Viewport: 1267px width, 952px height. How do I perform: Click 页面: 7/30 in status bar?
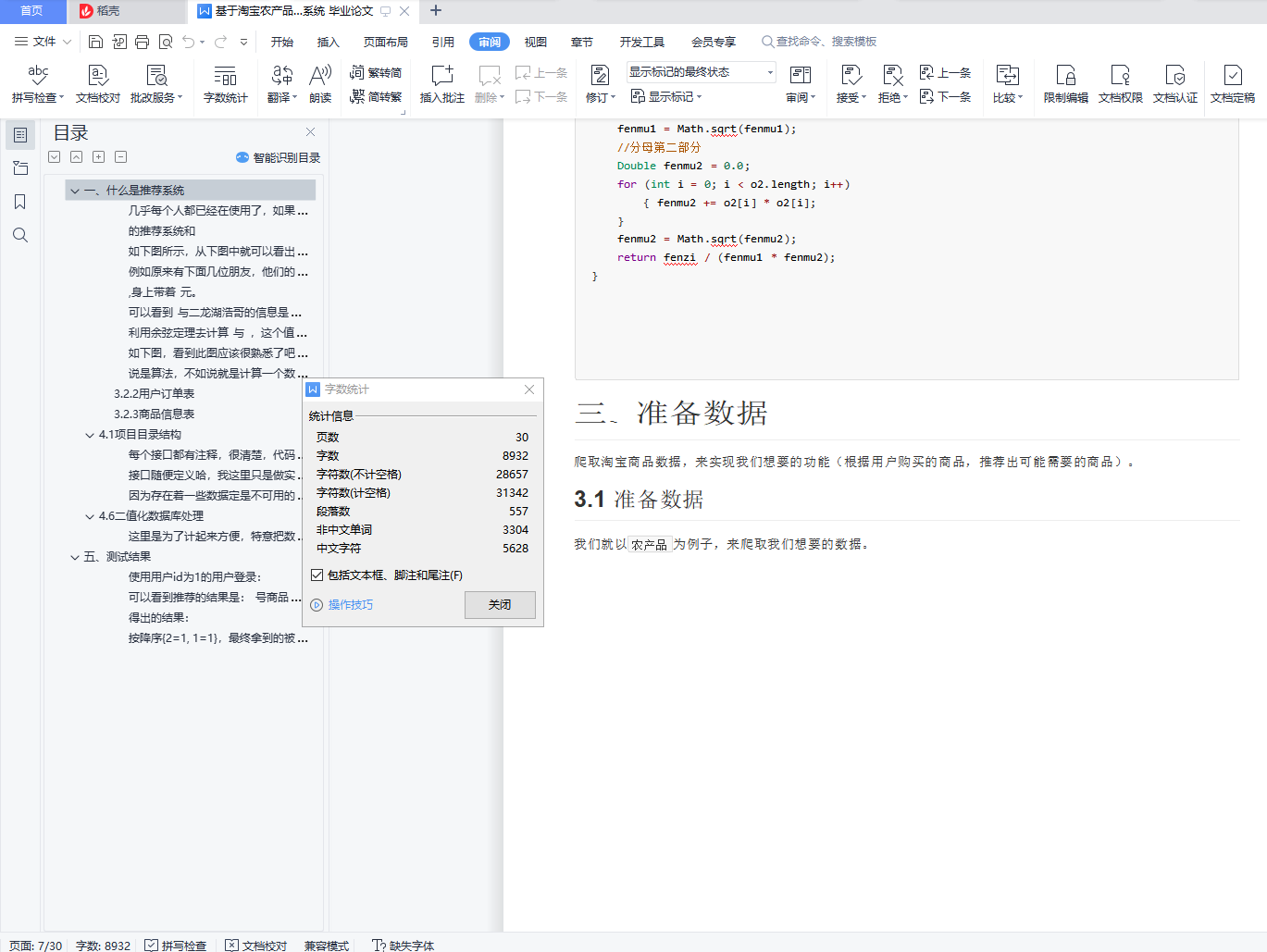click(35, 946)
